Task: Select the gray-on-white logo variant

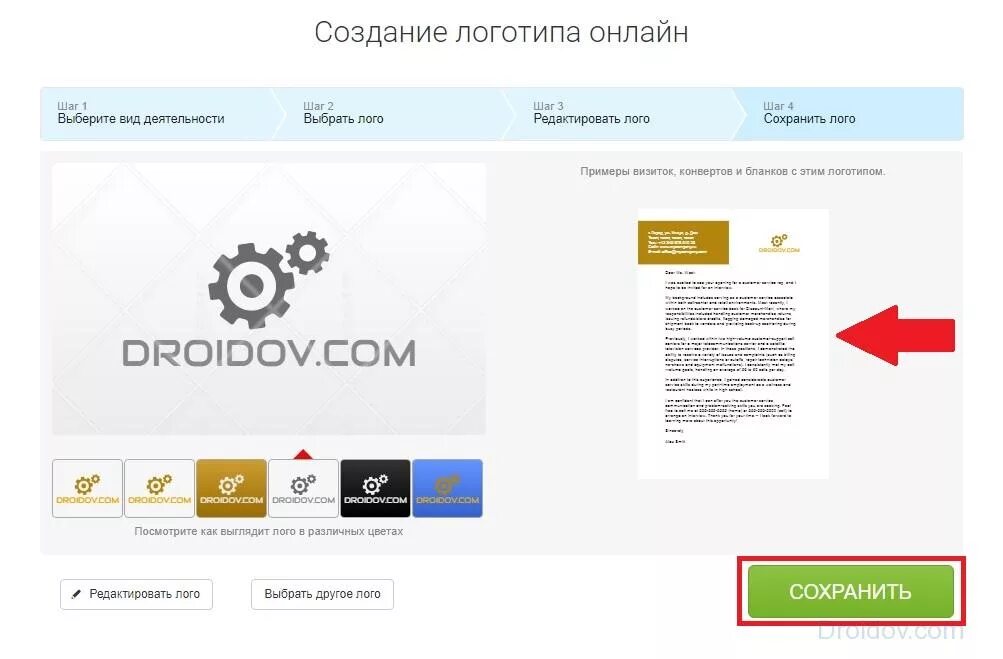Action: [x=303, y=488]
